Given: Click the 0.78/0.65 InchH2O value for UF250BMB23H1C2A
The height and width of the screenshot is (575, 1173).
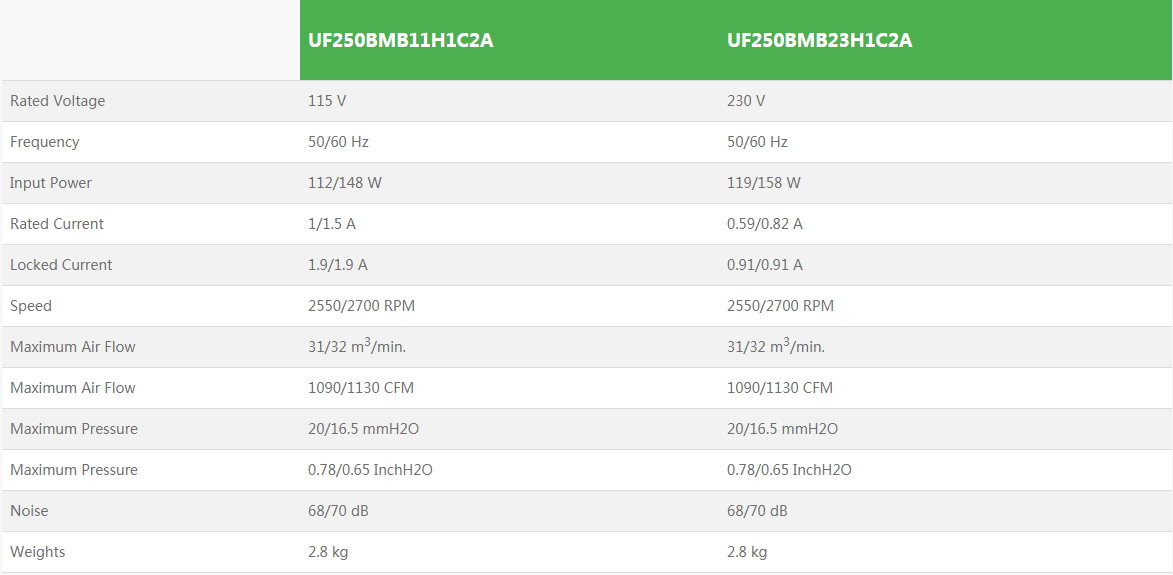Looking at the screenshot, I should [789, 470].
